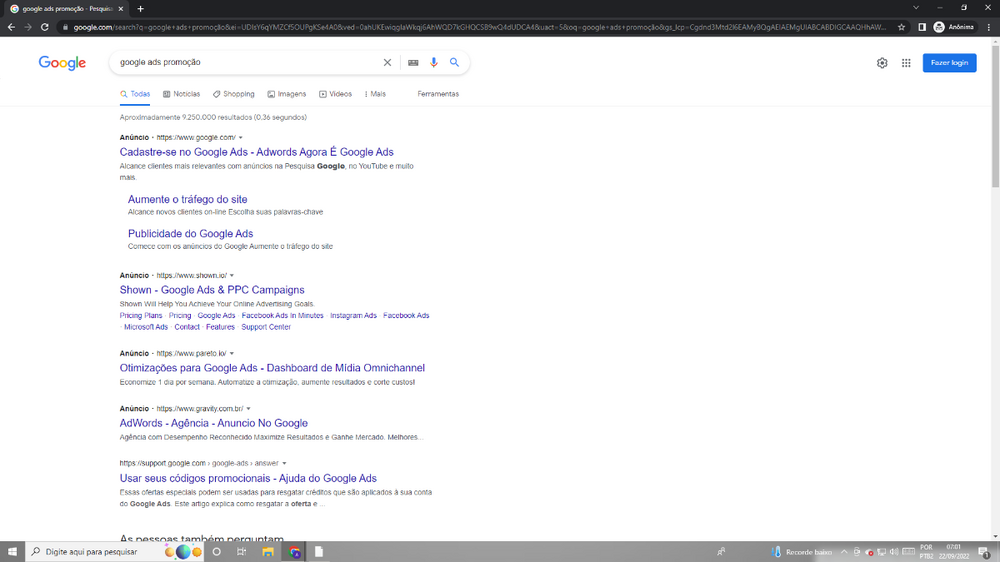Screen dimensions: 1000x562
Task: Switch to the Vídeos tab
Action: [335, 94]
